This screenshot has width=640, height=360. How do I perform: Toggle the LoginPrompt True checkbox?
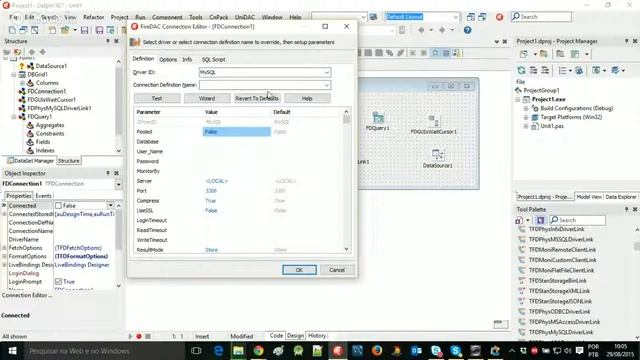58,282
